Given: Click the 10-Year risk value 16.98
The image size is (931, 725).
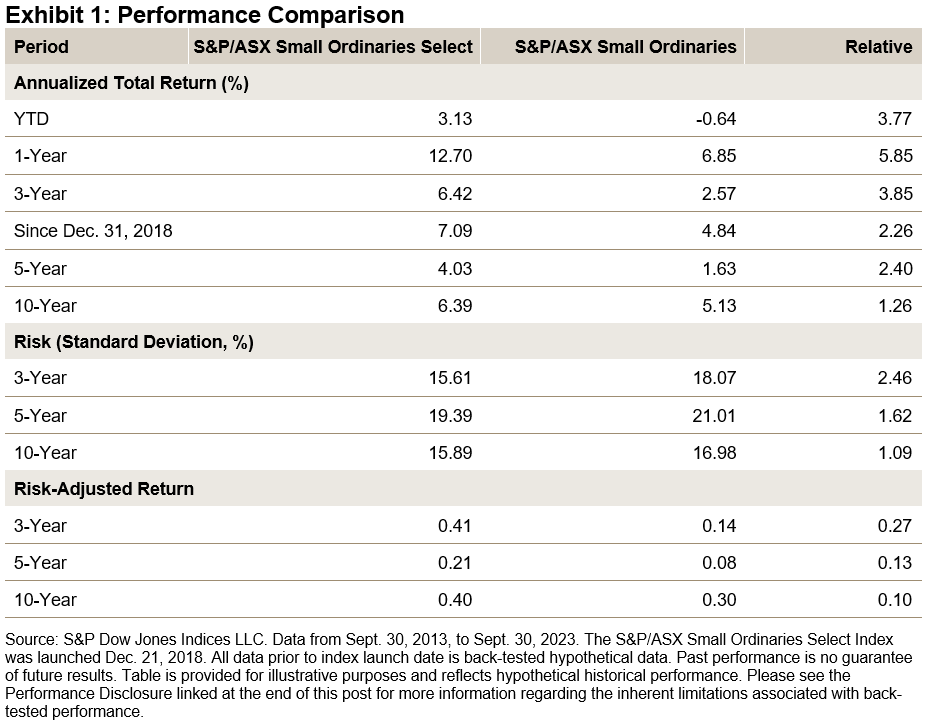Looking at the screenshot, I should (x=715, y=453).
